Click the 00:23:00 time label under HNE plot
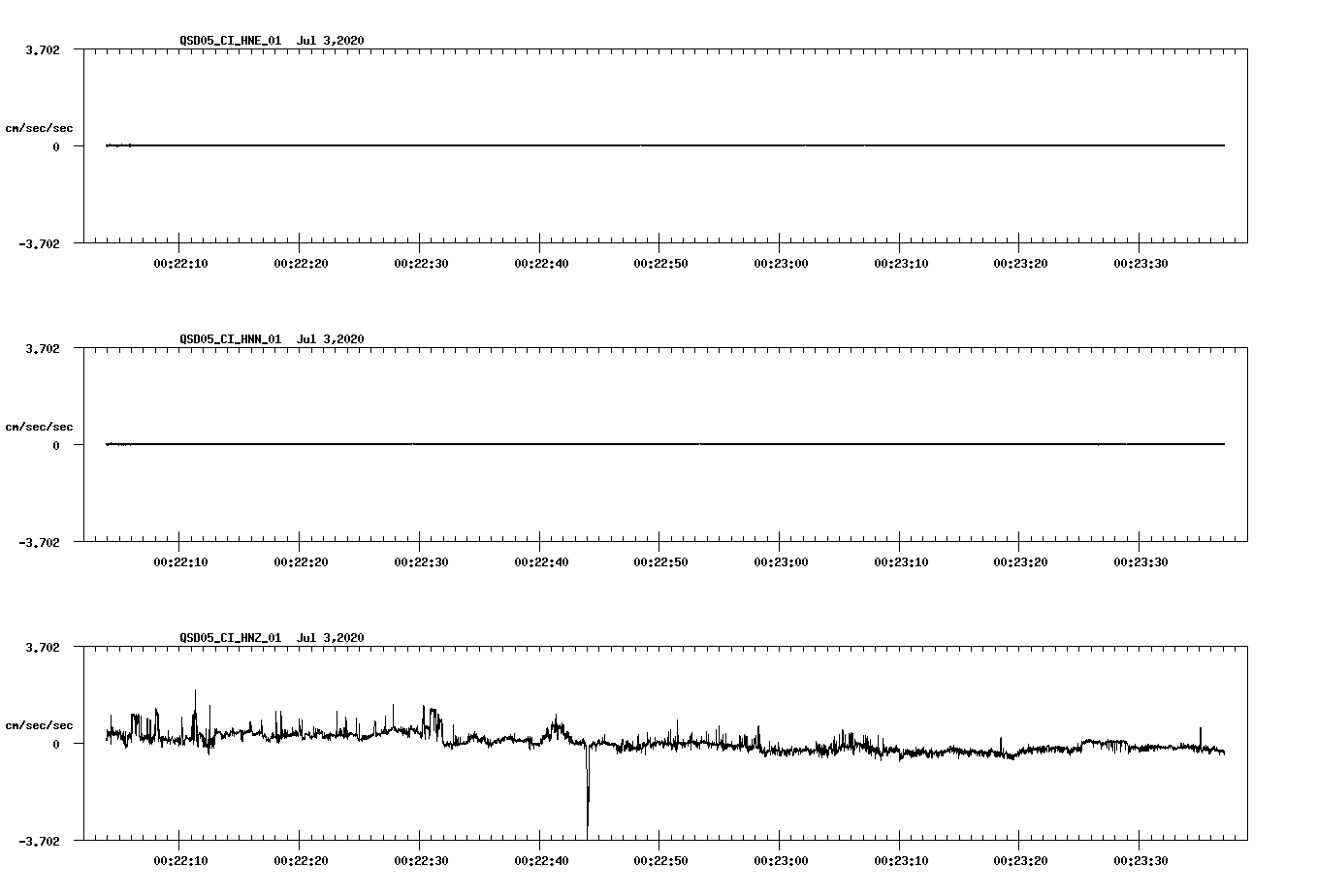The width and height of the screenshot is (1317, 896). tap(781, 264)
